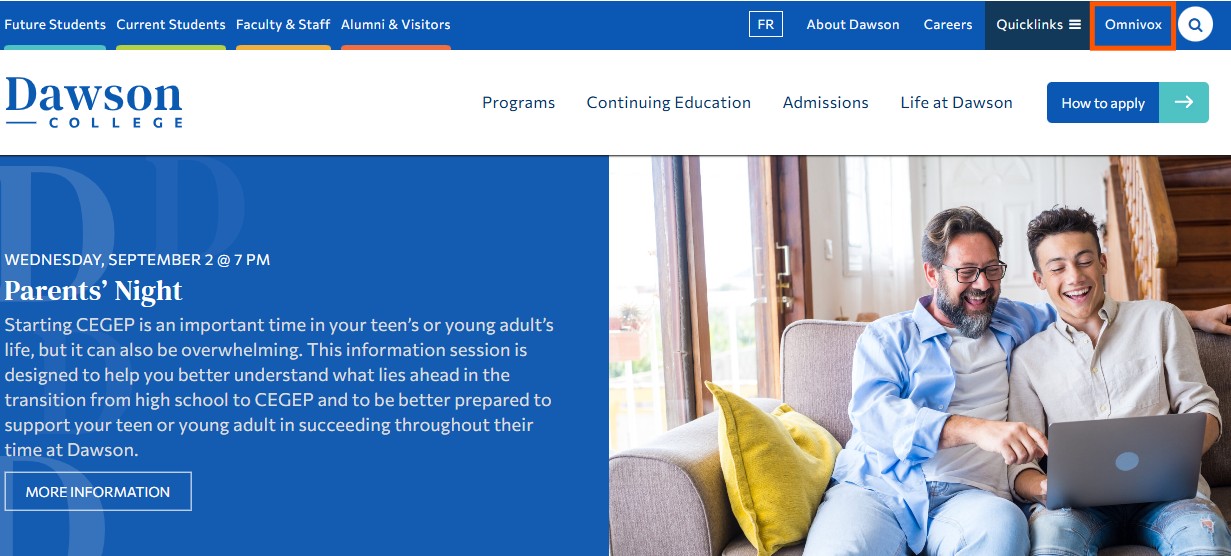
Task: Select the Future Students tab
Action: [x=55, y=24]
